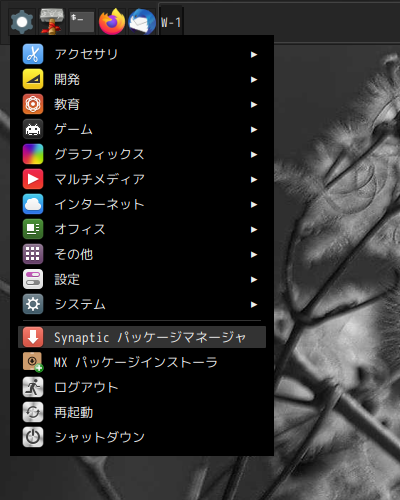This screenshot has width=400, height=500.
Task: Open the インターネット menu category
Action: [142, 204]
